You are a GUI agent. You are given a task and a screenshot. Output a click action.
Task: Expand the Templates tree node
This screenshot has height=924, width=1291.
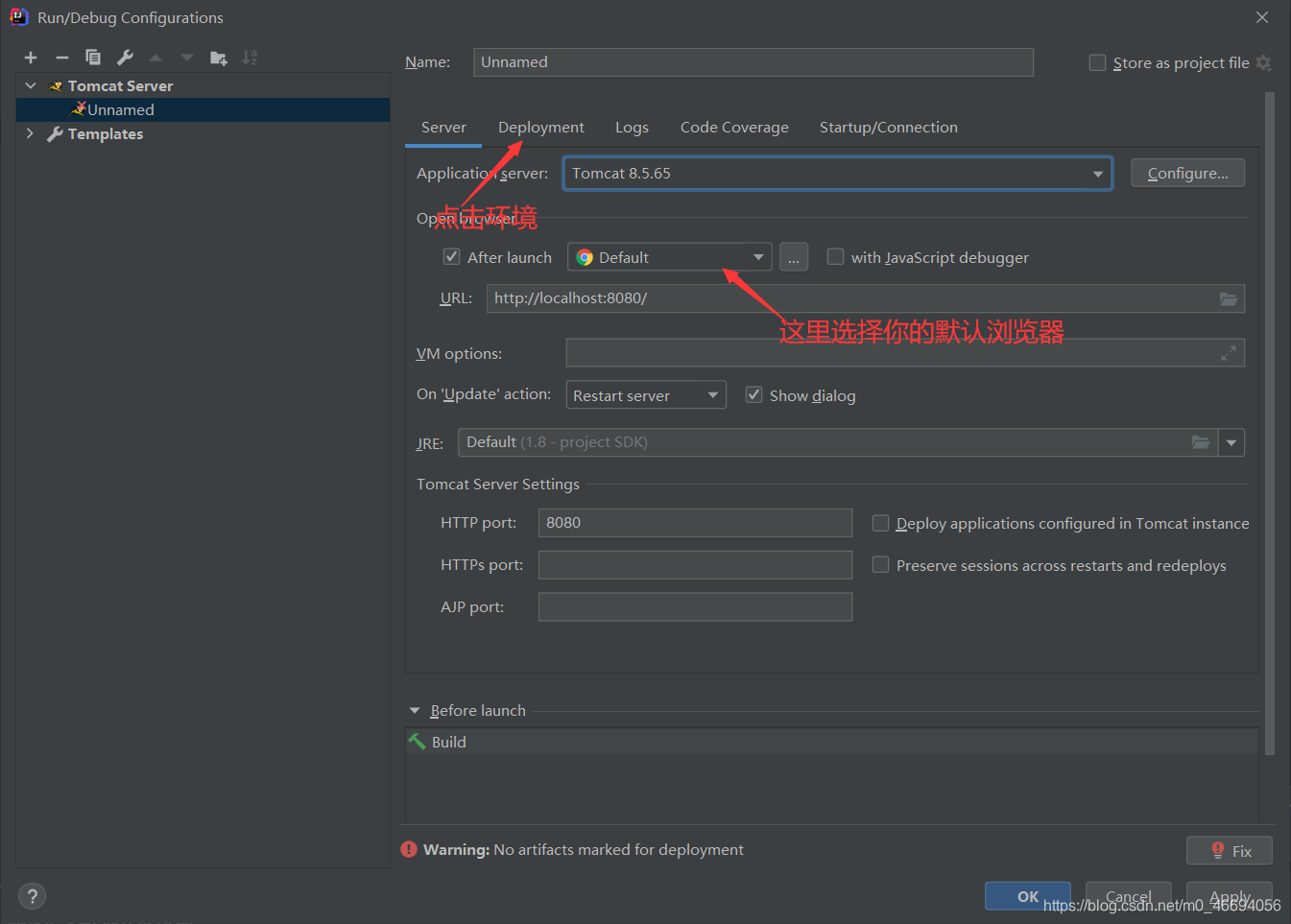pyautogui.click(x=31, y=133)
